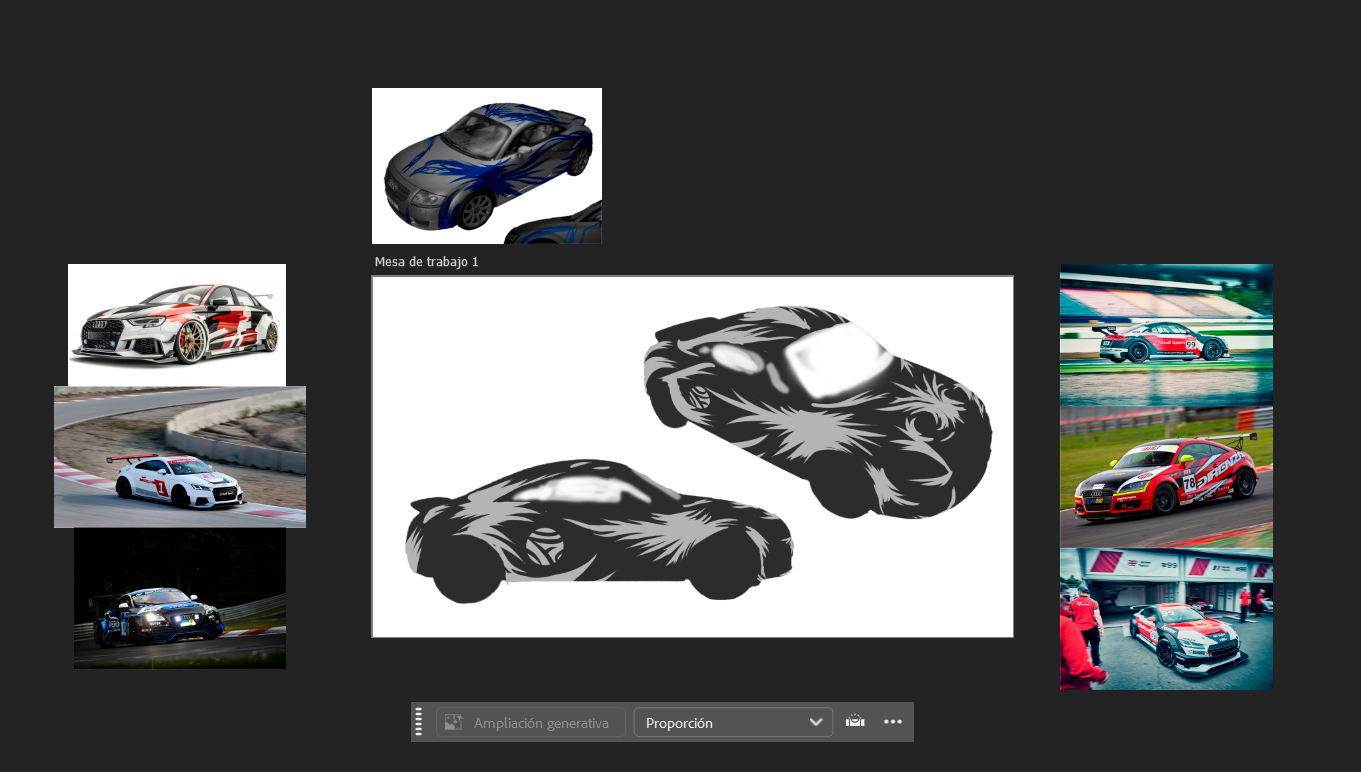
Task: Click the white number 1 Audi track photo
Action: point(180,457)
